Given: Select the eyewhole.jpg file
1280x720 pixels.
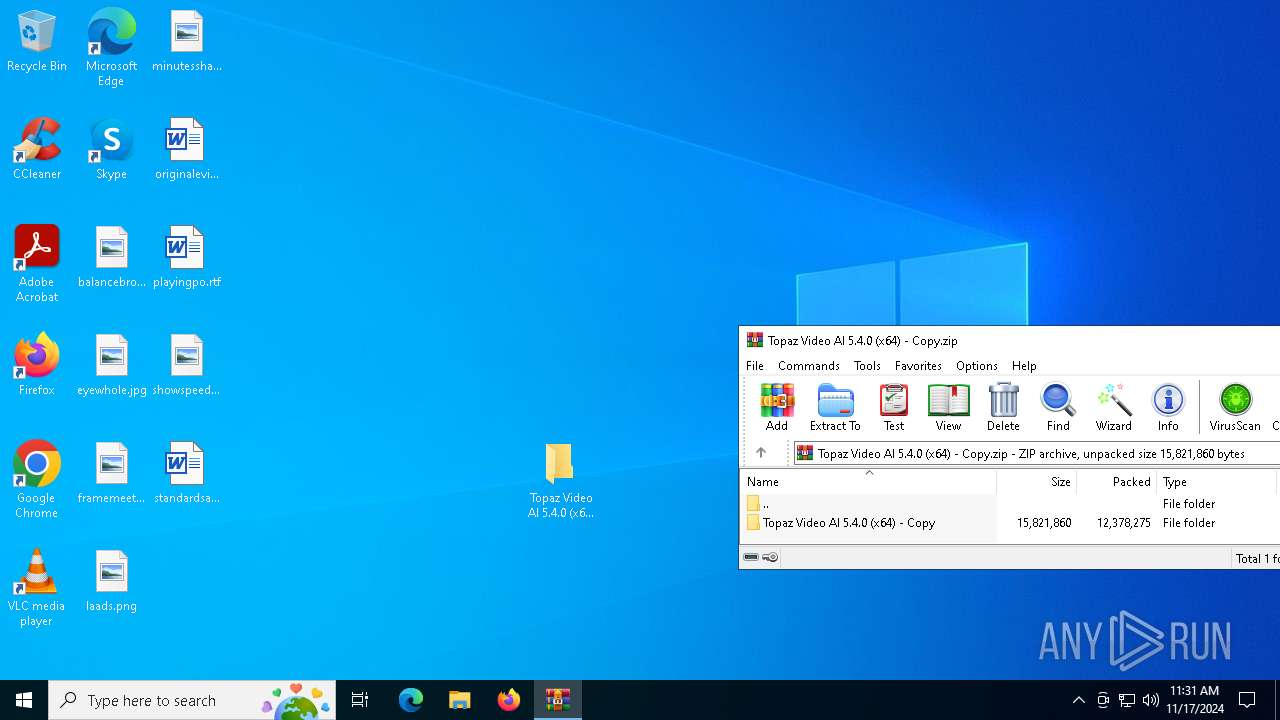Looking at the screenshot, I should pos(112,365).
